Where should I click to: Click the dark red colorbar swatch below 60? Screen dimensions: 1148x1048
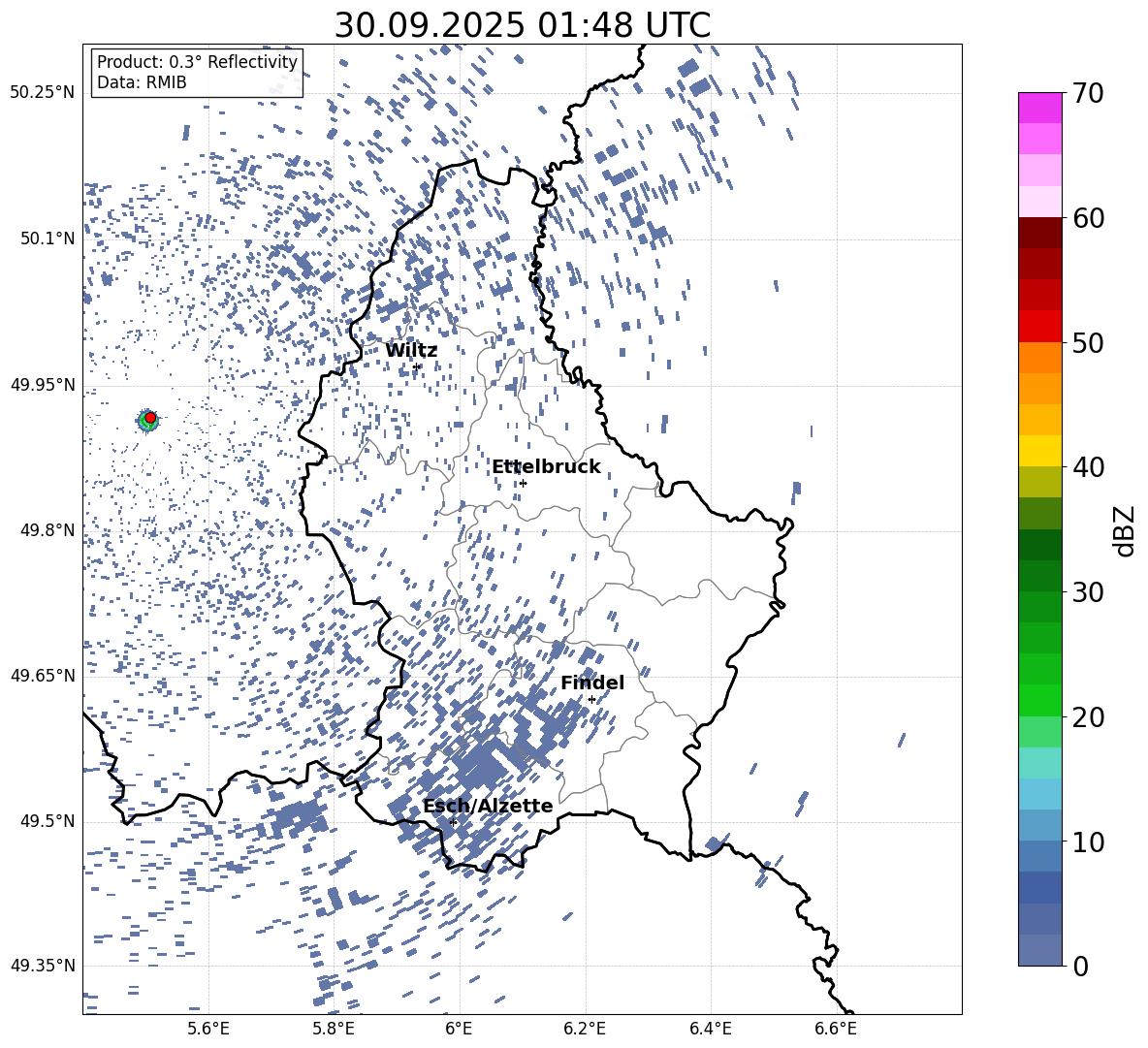click(1039, 233)
